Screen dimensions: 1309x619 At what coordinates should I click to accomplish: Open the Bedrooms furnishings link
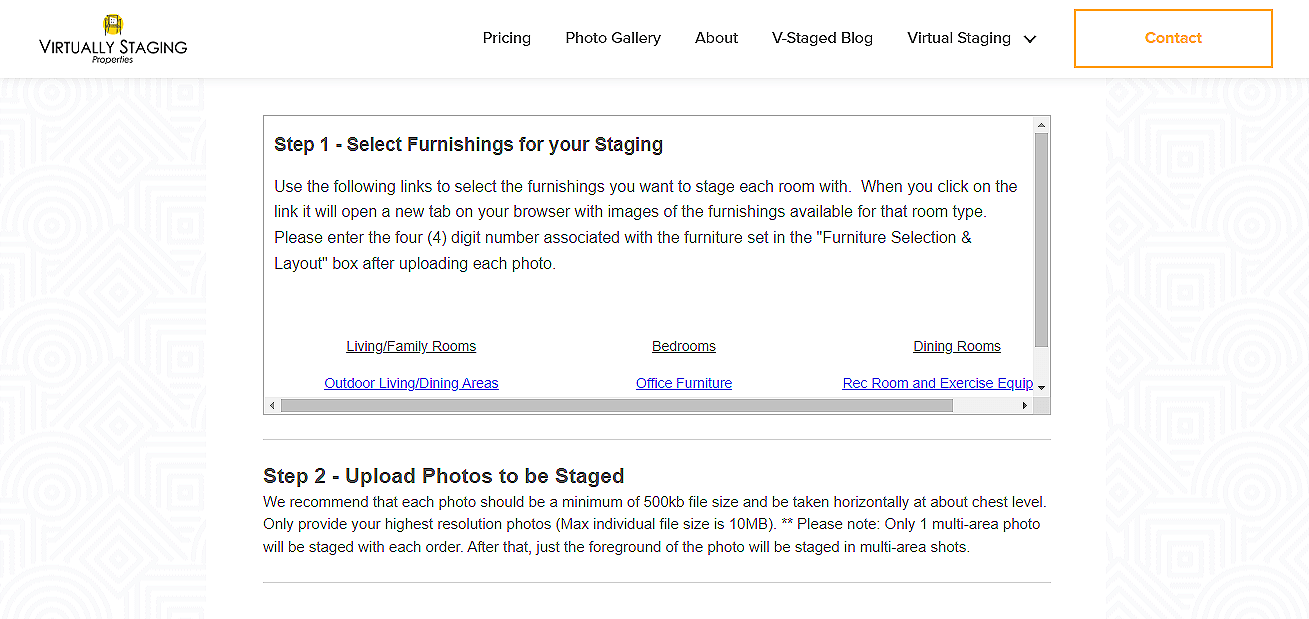pos(684,346)
